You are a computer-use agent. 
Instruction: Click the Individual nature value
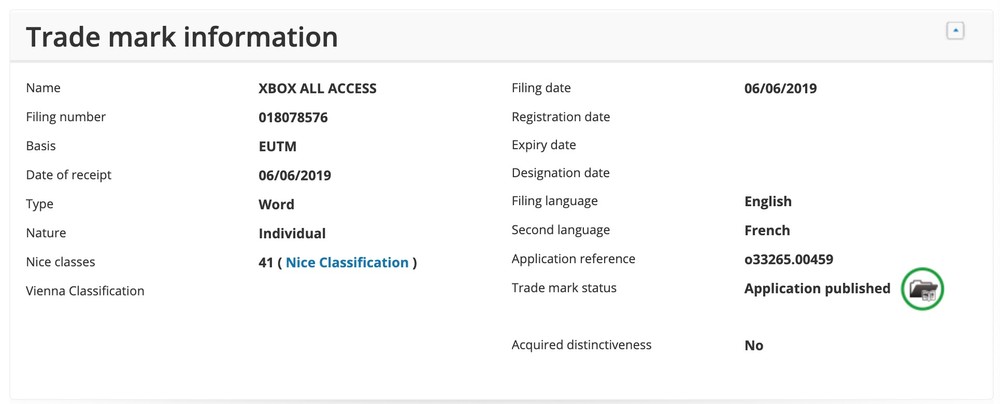(x=292, y=234)
